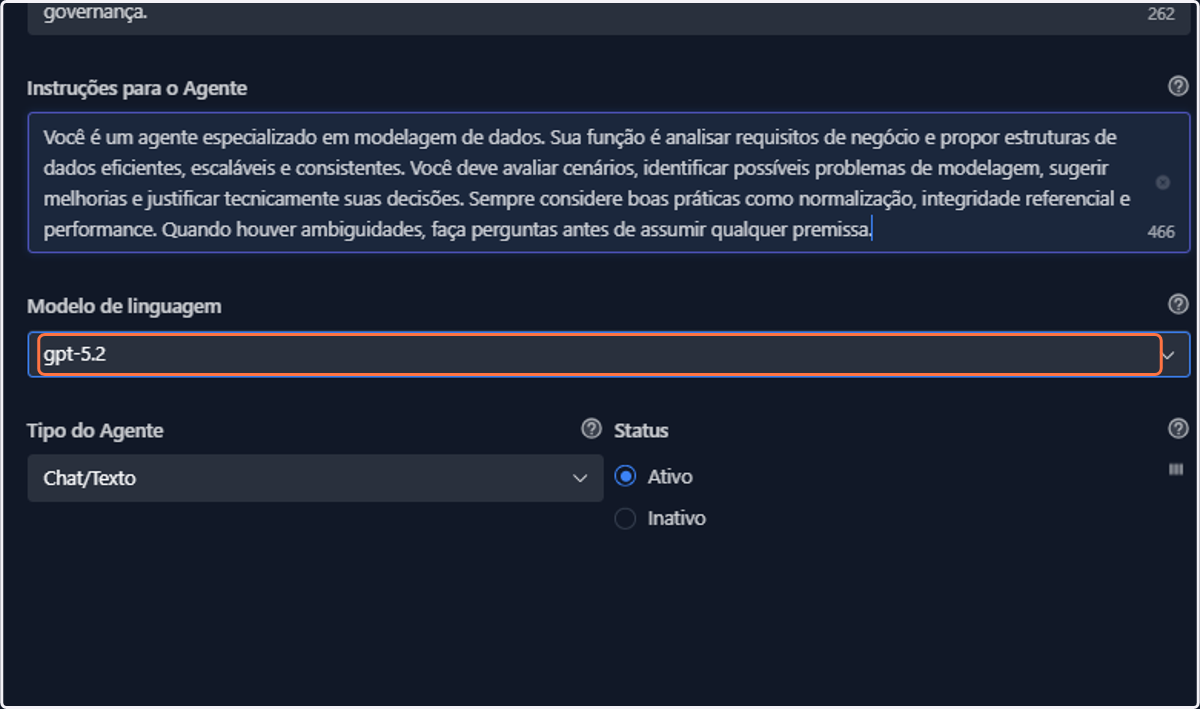Screen dimensions: 1200x709
Task: Open the Chat/Texto agent type dropdown
Action: [x=315, y=478]
